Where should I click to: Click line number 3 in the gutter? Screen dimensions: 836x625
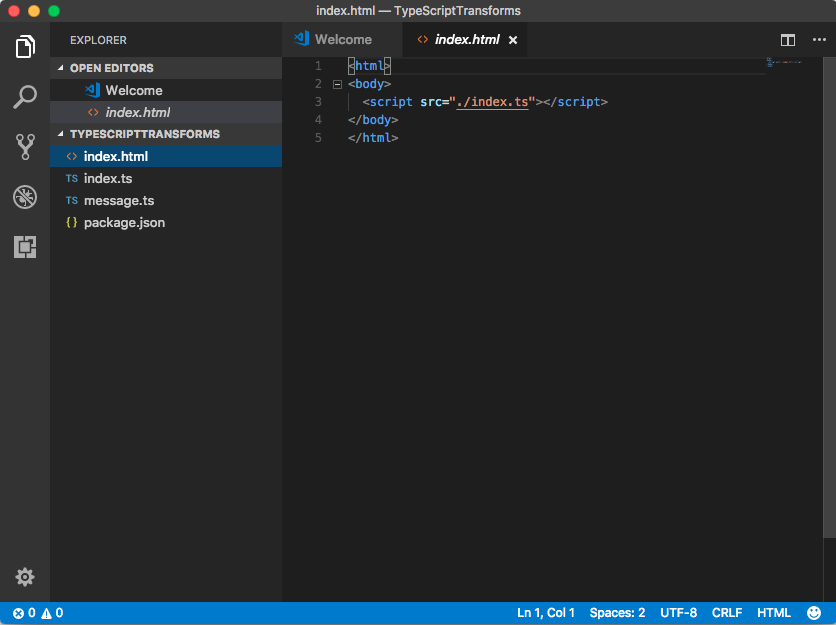pyautogui.click(x=318, y=102)
